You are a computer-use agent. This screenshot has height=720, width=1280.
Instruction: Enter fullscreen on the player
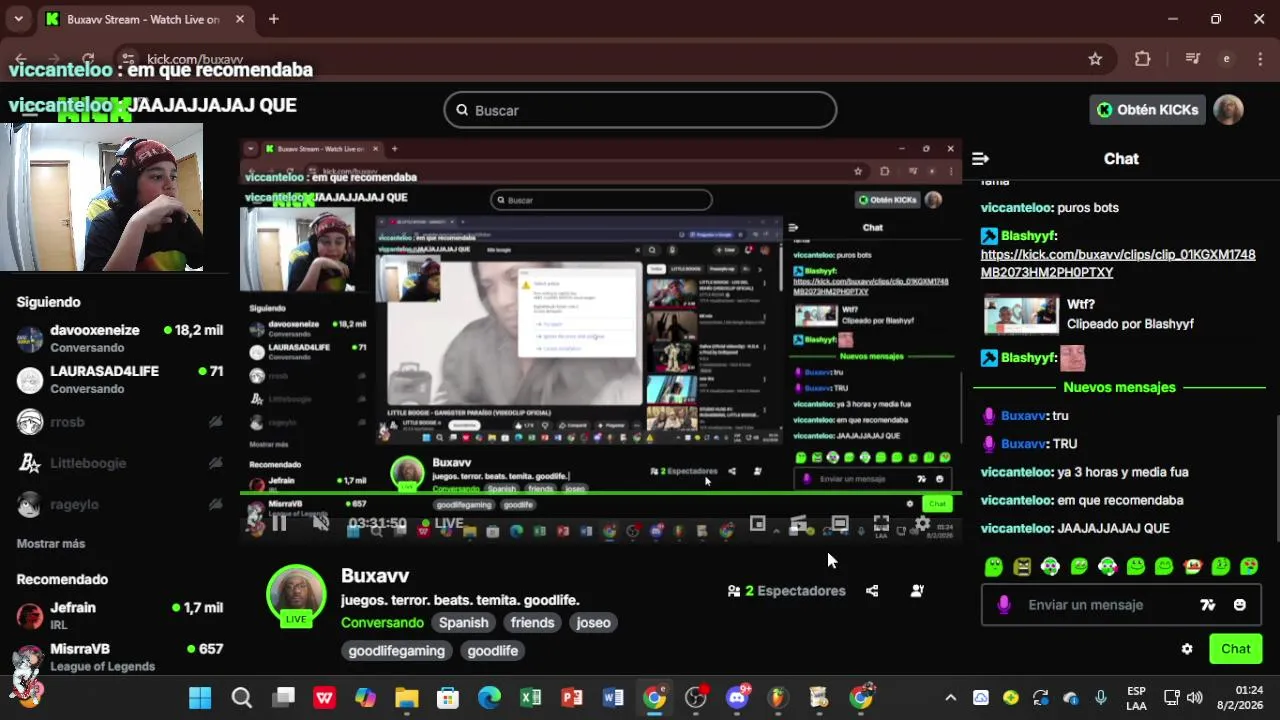[881, 523]
